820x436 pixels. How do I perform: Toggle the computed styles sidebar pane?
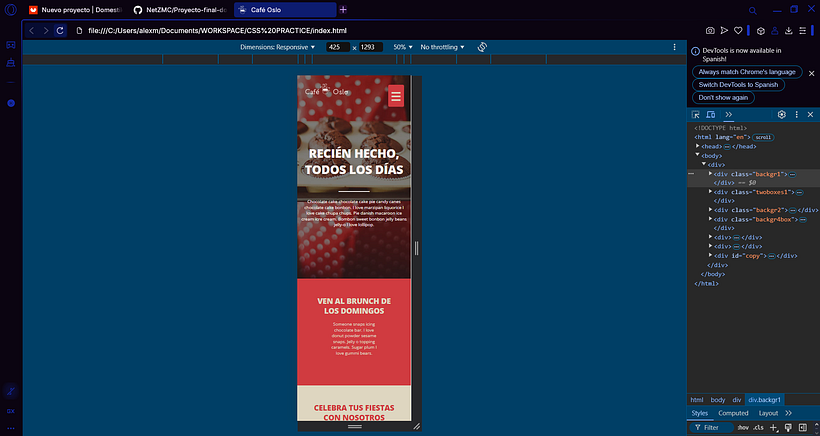click(x=803, y=428)
